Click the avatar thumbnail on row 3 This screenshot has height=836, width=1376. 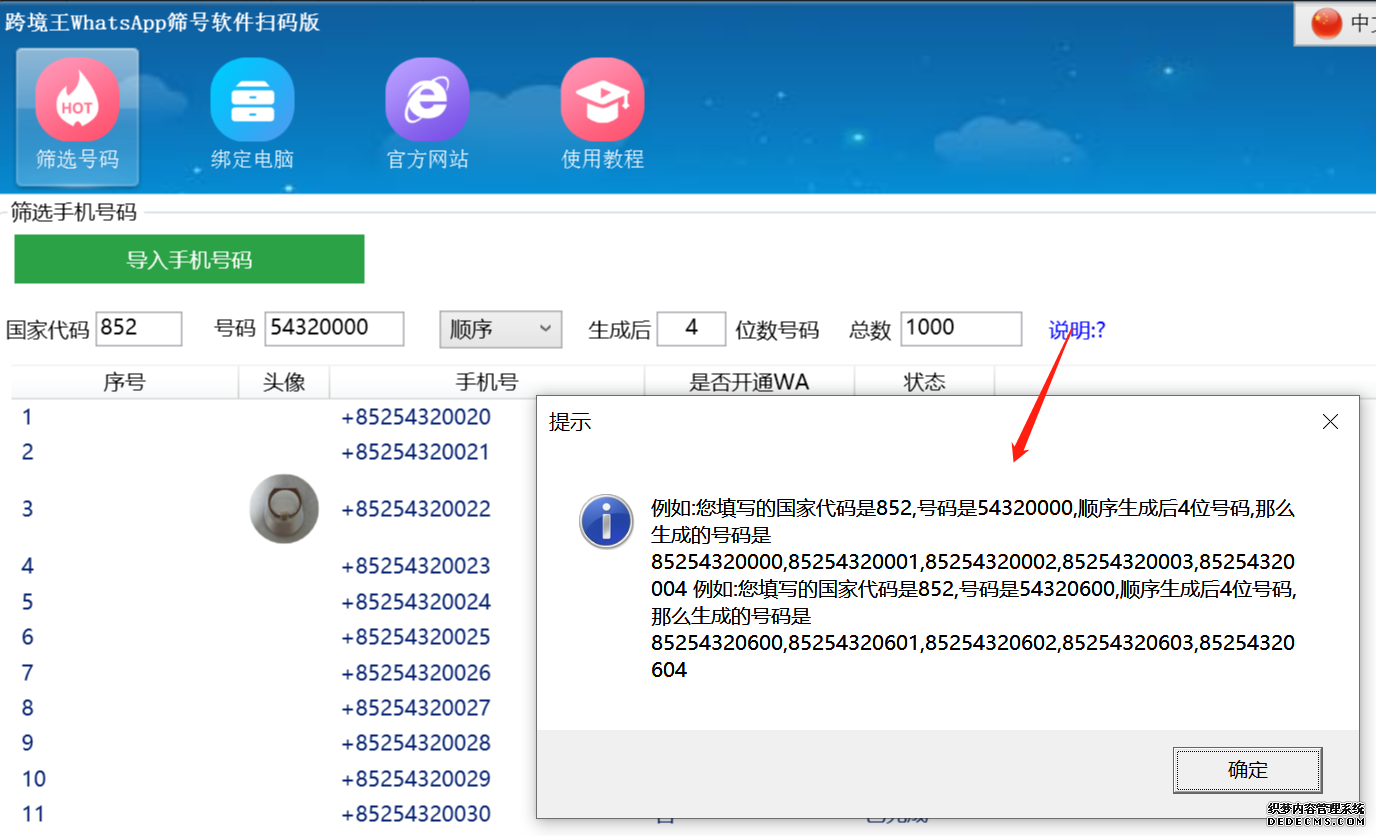click(x=284, y=508)
